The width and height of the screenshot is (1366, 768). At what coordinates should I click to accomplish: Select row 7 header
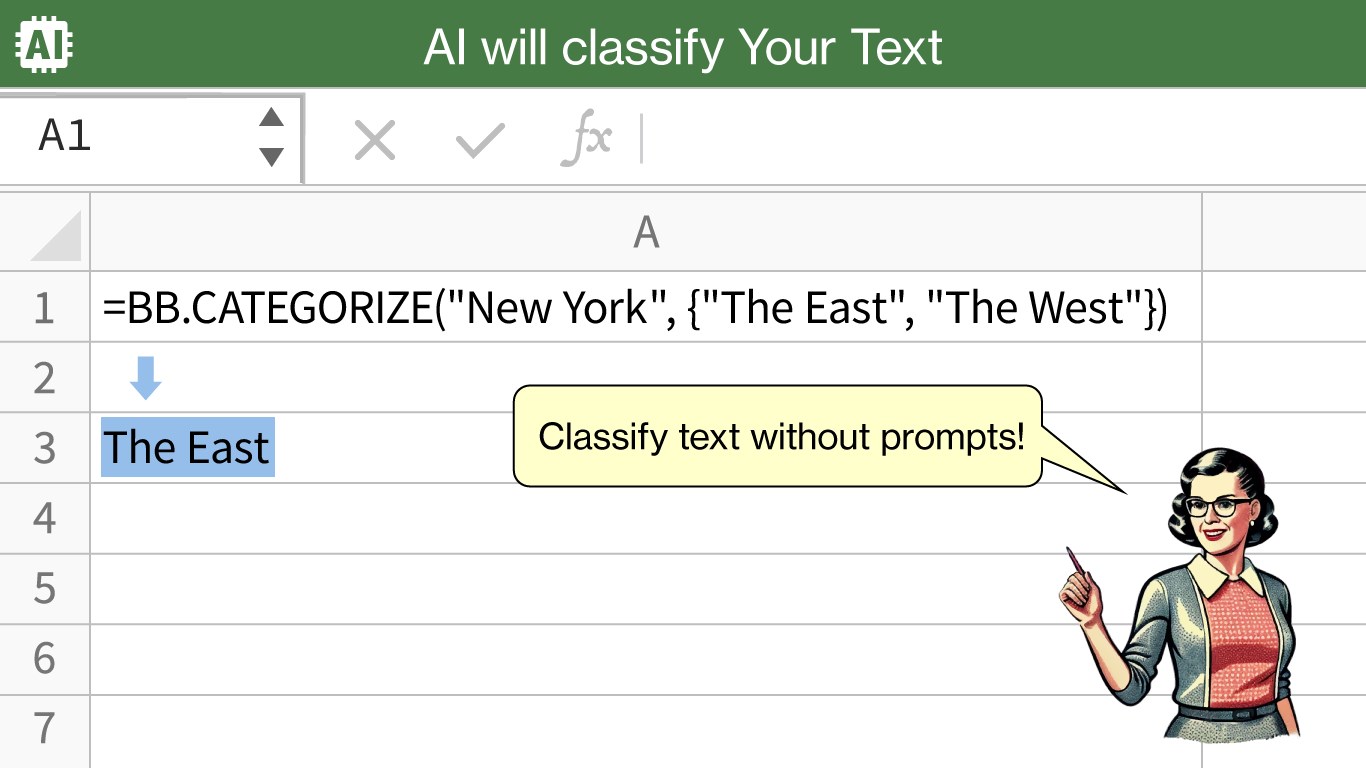point(45,730)
